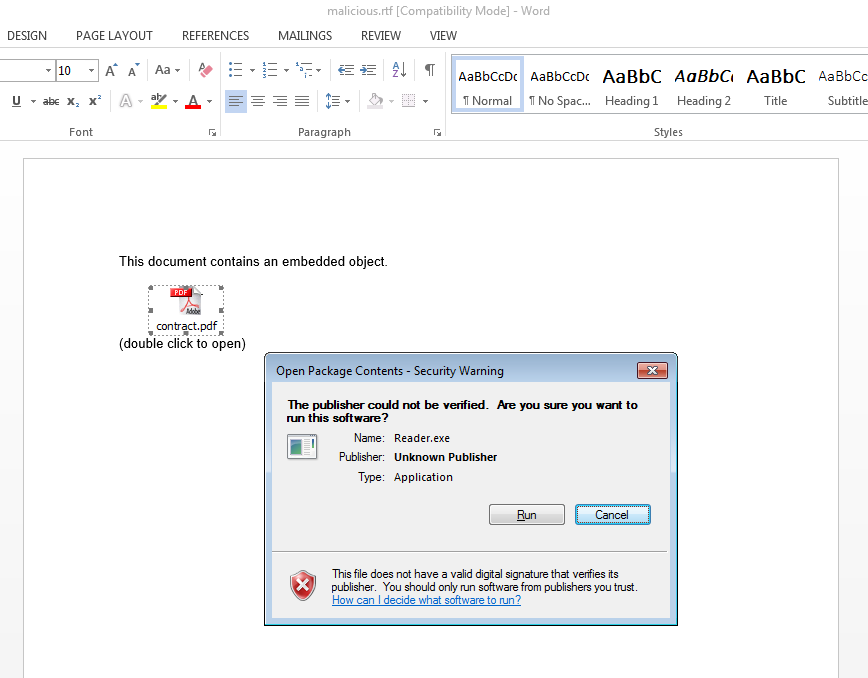Screen dimensions: 868x678
Task: Apply strikethrough formatting
Action: click(51, 101)
